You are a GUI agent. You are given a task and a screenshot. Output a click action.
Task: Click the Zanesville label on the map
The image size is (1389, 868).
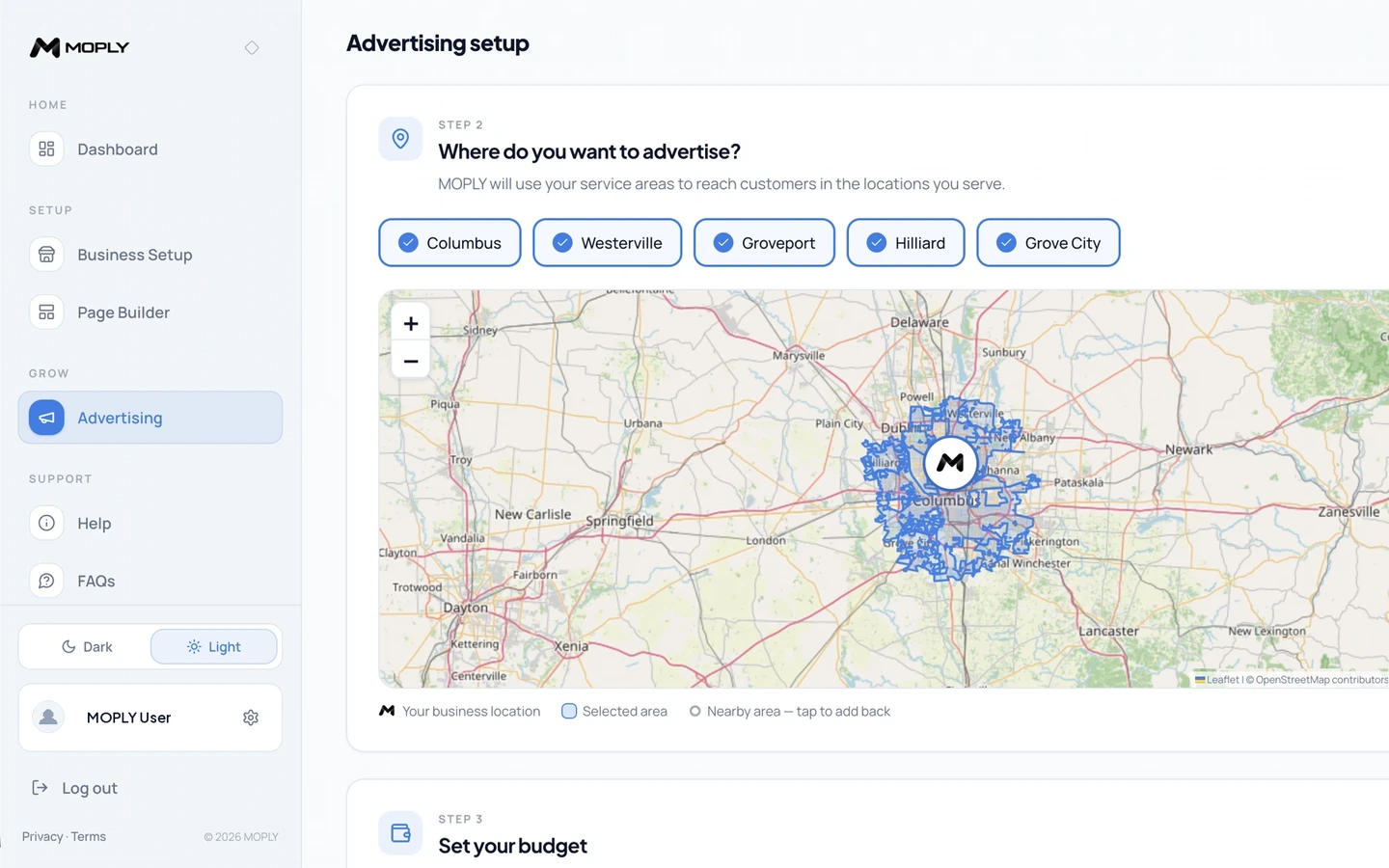(x=1348, y=512)
